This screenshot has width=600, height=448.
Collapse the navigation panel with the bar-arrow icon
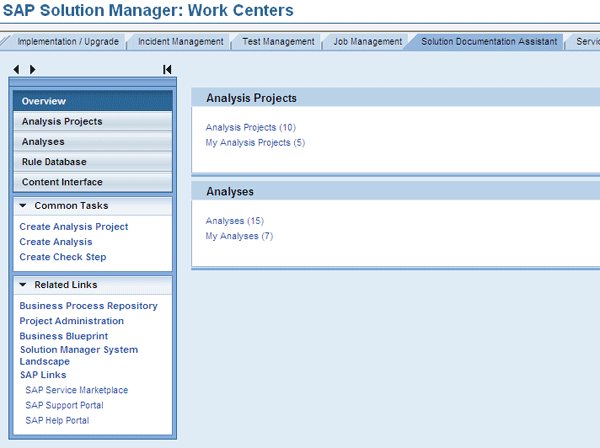(167, 69)
